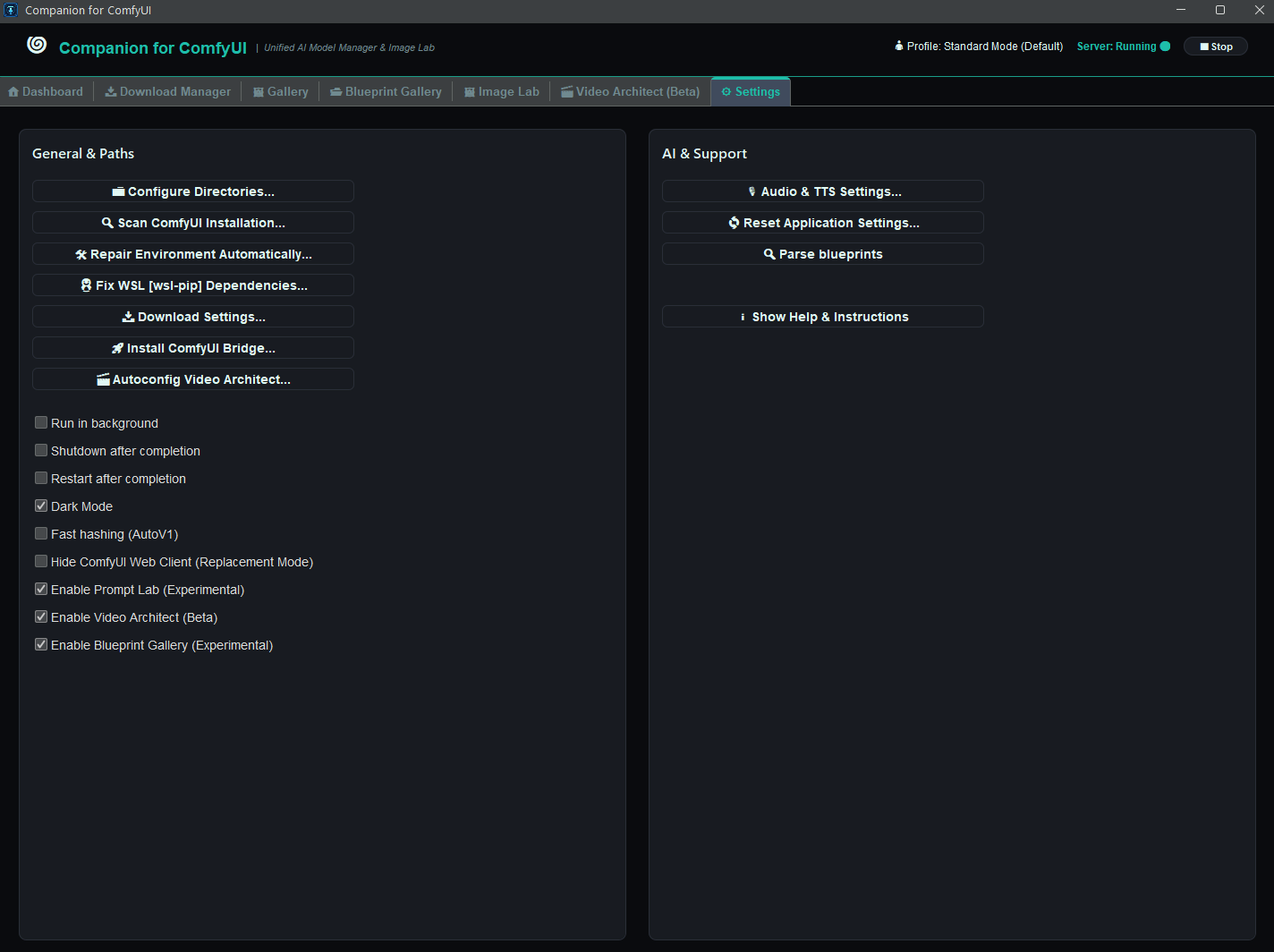Run Autoconfig Video Architect
The height and width of the screenshot is (952, 1274).
[x=193, y=379]
